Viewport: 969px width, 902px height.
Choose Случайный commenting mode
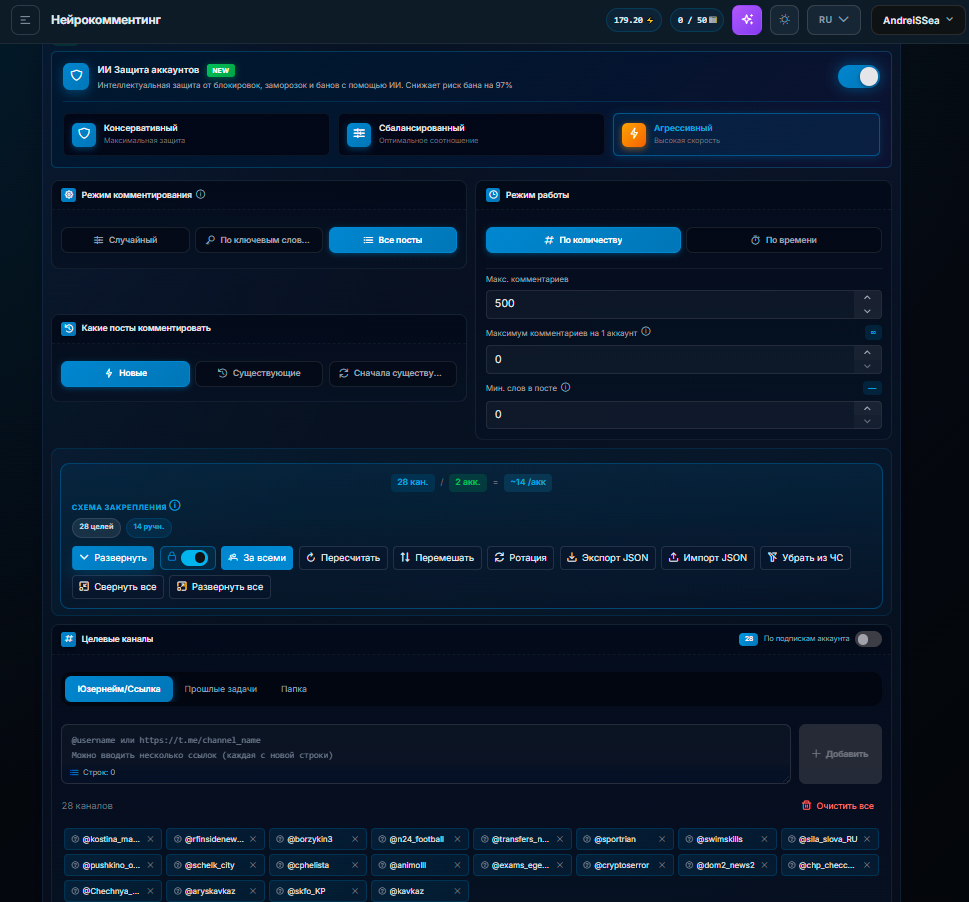(125, 240)
